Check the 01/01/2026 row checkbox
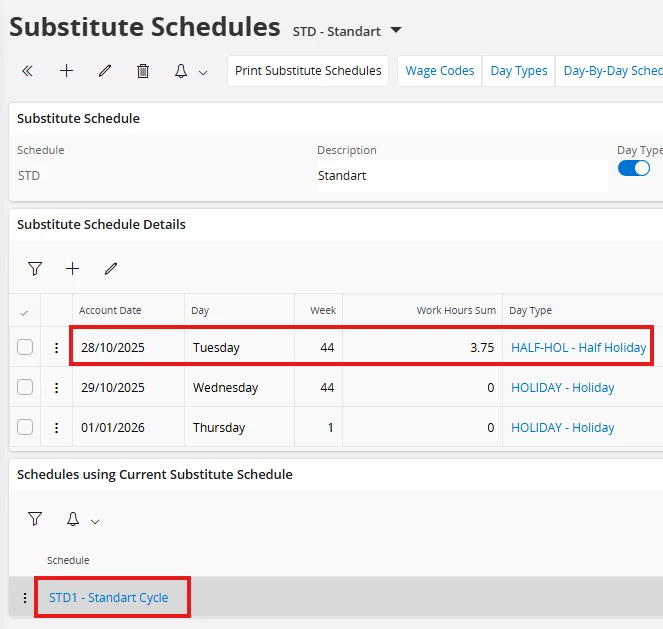 [25, 427]
